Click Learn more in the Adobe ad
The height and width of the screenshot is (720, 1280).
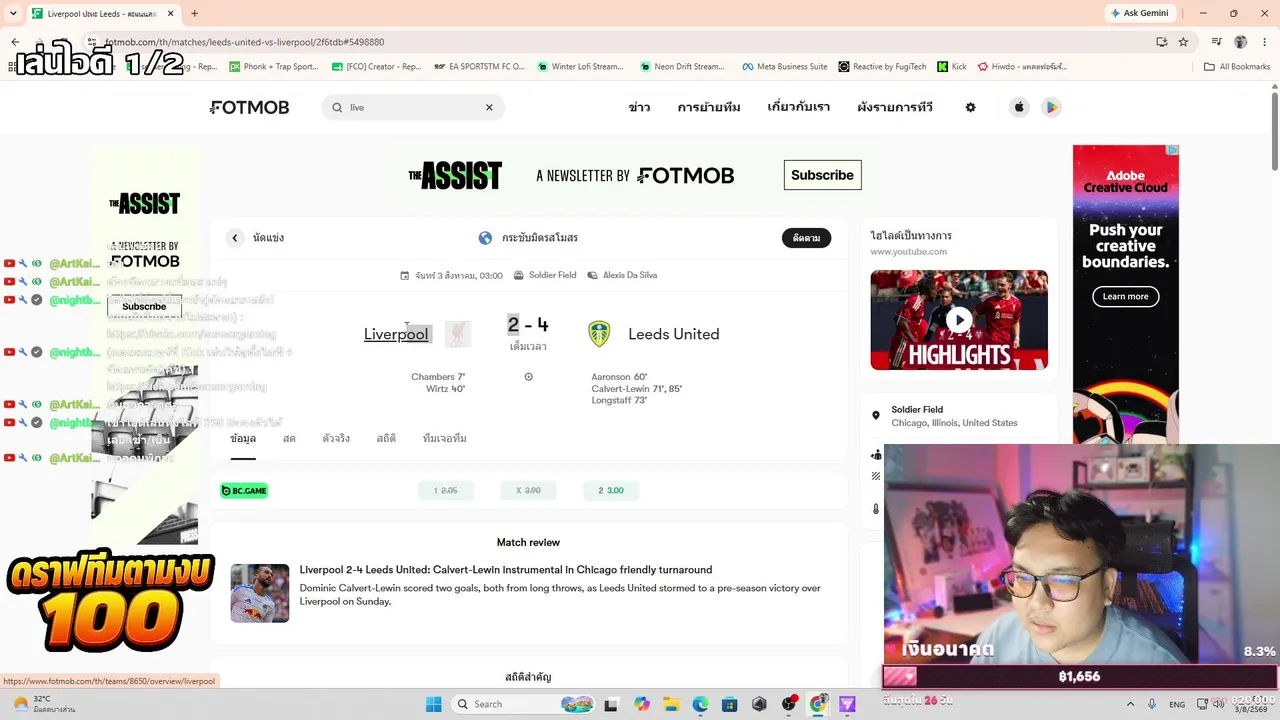pos(1125,296)
